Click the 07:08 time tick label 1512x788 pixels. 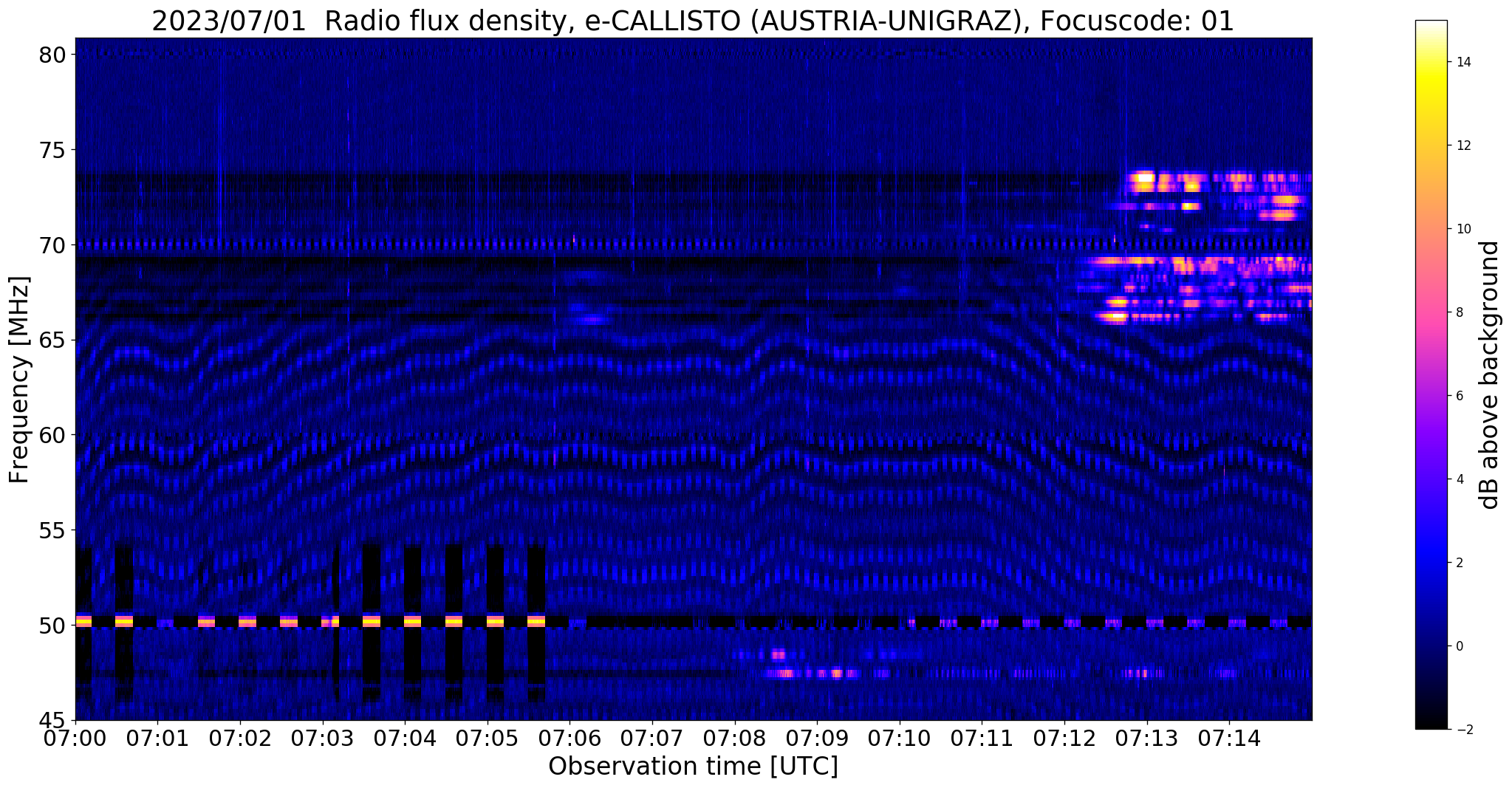[734, 737]
